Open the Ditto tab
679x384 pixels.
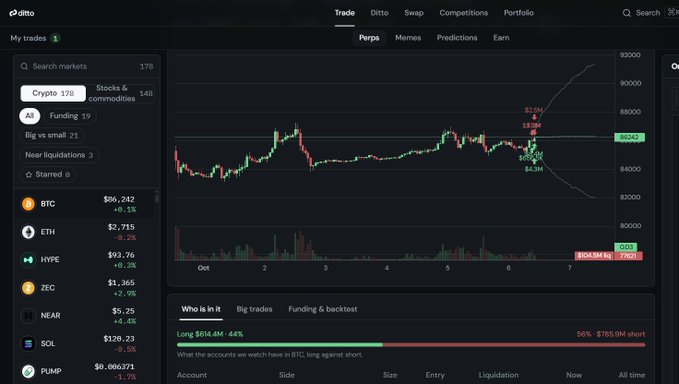[x=379, y=13]
